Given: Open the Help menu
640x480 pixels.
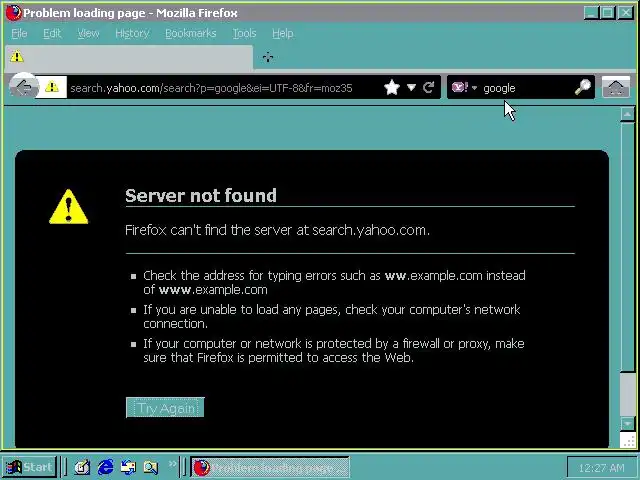Looking at the screenshot, I should pyautogui.click(x=282, y=33).
